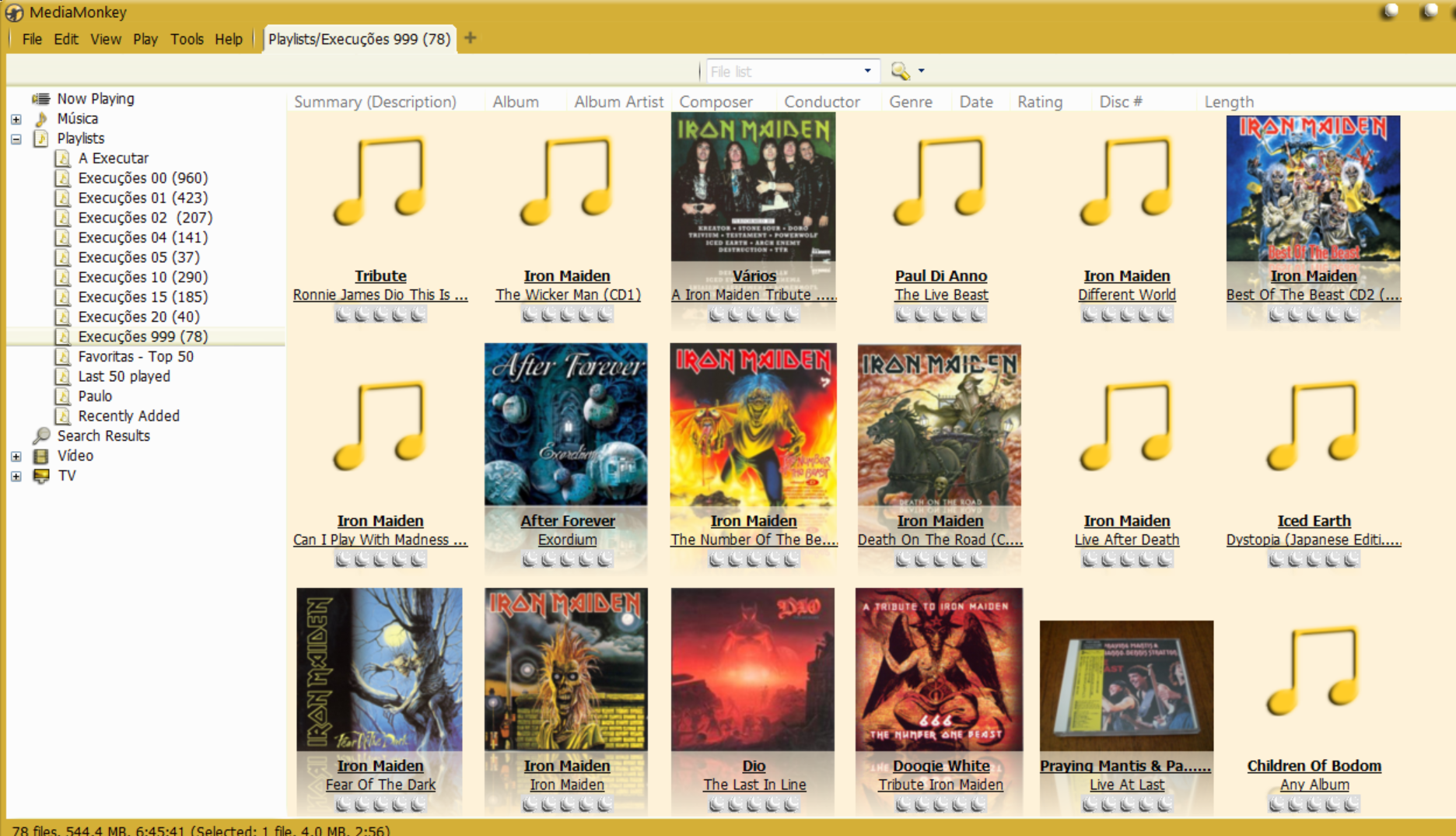Open the Help menu
Screen dimensions: 1456x836
(229, 39)
